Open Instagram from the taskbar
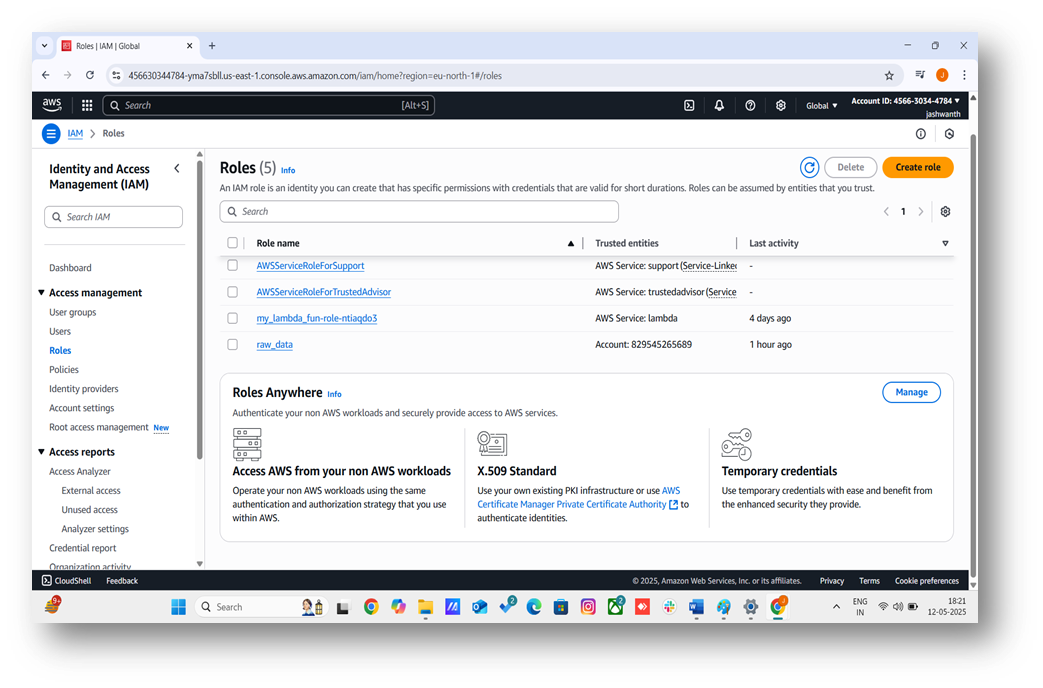This screenshot has height=688, width=1043. pyautogui.click(x=588, y=607)
